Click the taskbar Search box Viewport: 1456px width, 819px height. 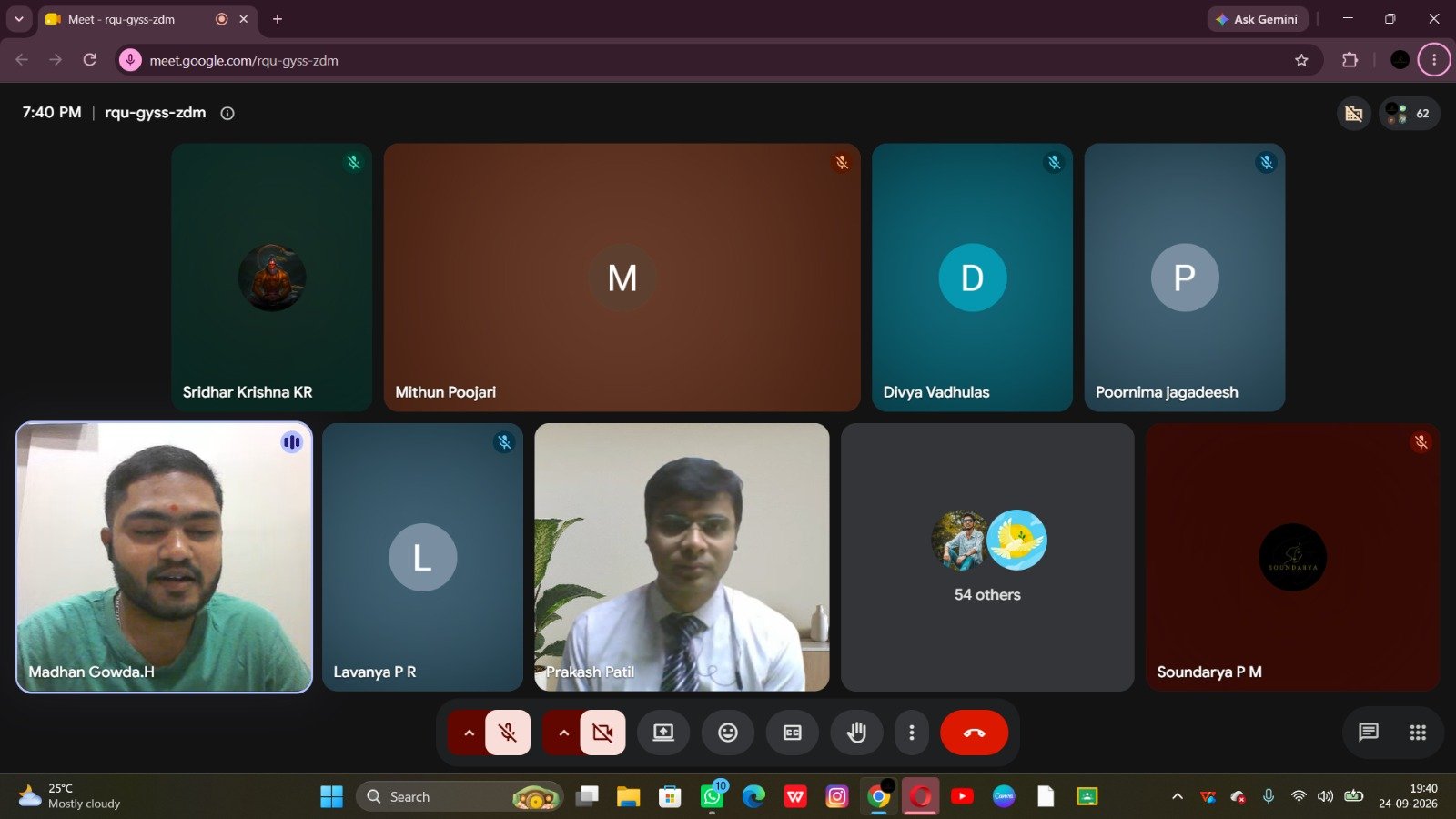click(460, 797)
